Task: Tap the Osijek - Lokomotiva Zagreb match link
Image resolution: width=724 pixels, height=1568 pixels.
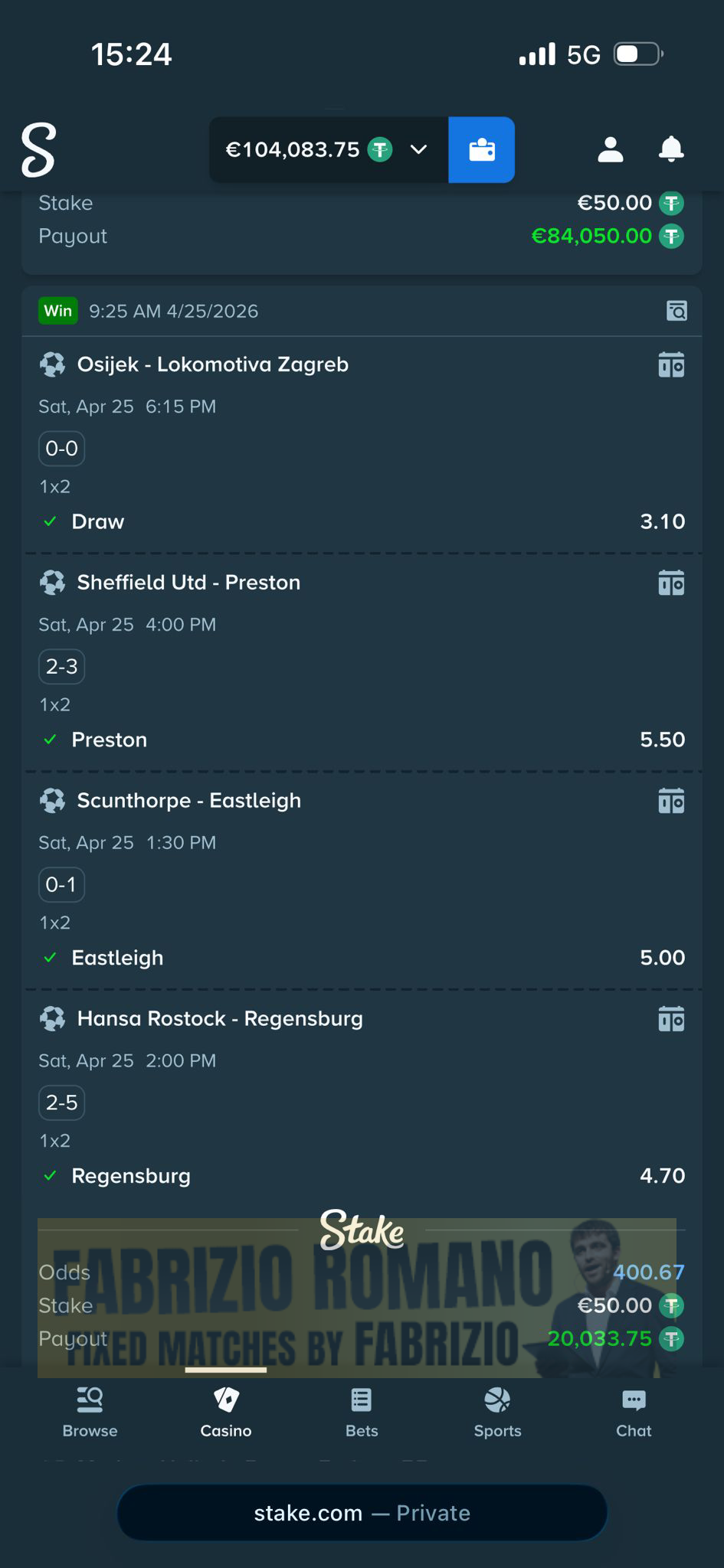Action: coord(212,364)
